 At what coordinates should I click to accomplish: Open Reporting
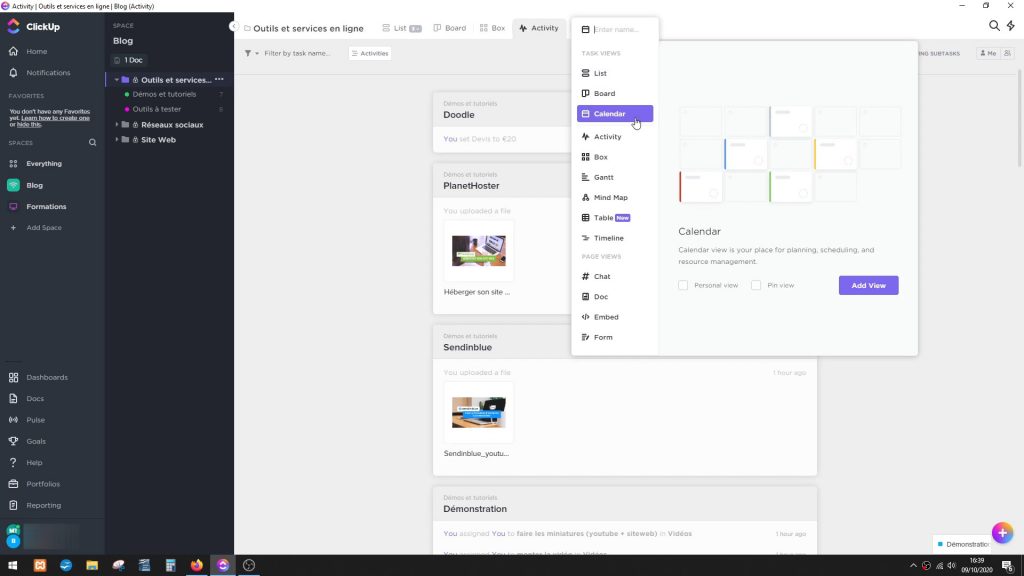[43, 505]
